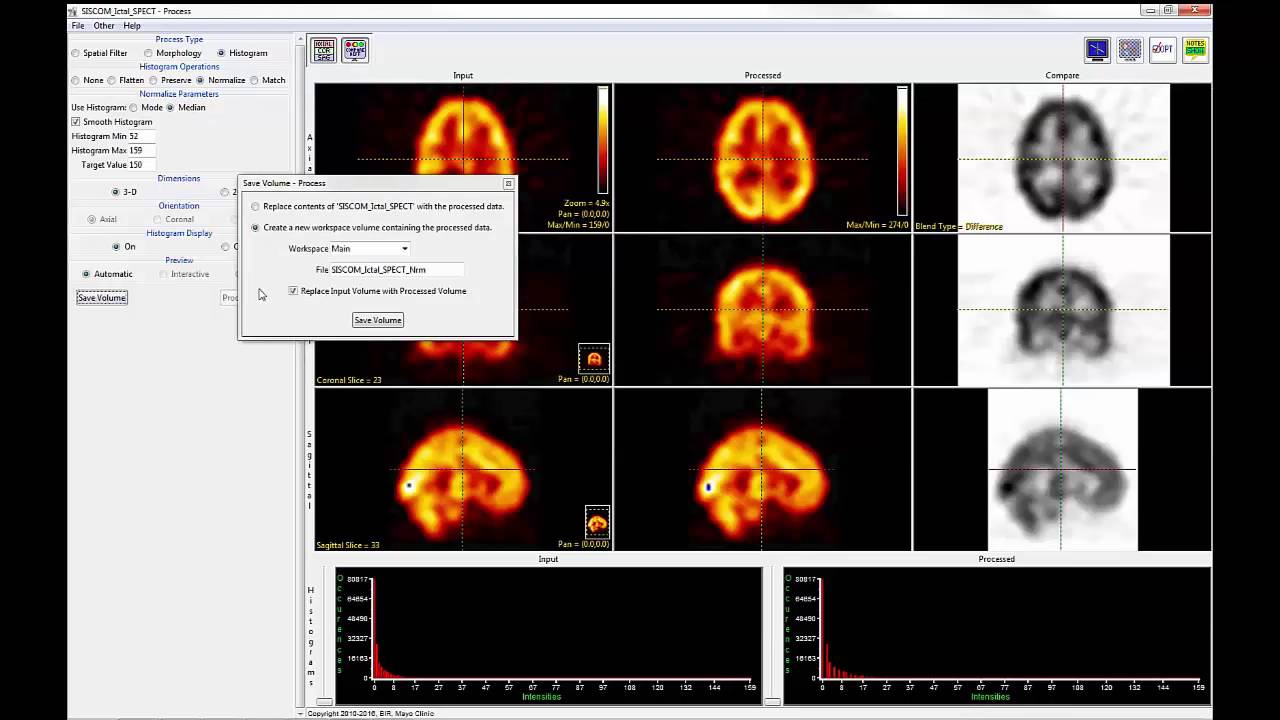Click the yellow Notes Show icon
This screenshot has height=720, width=1280.
pos(1194,49)
